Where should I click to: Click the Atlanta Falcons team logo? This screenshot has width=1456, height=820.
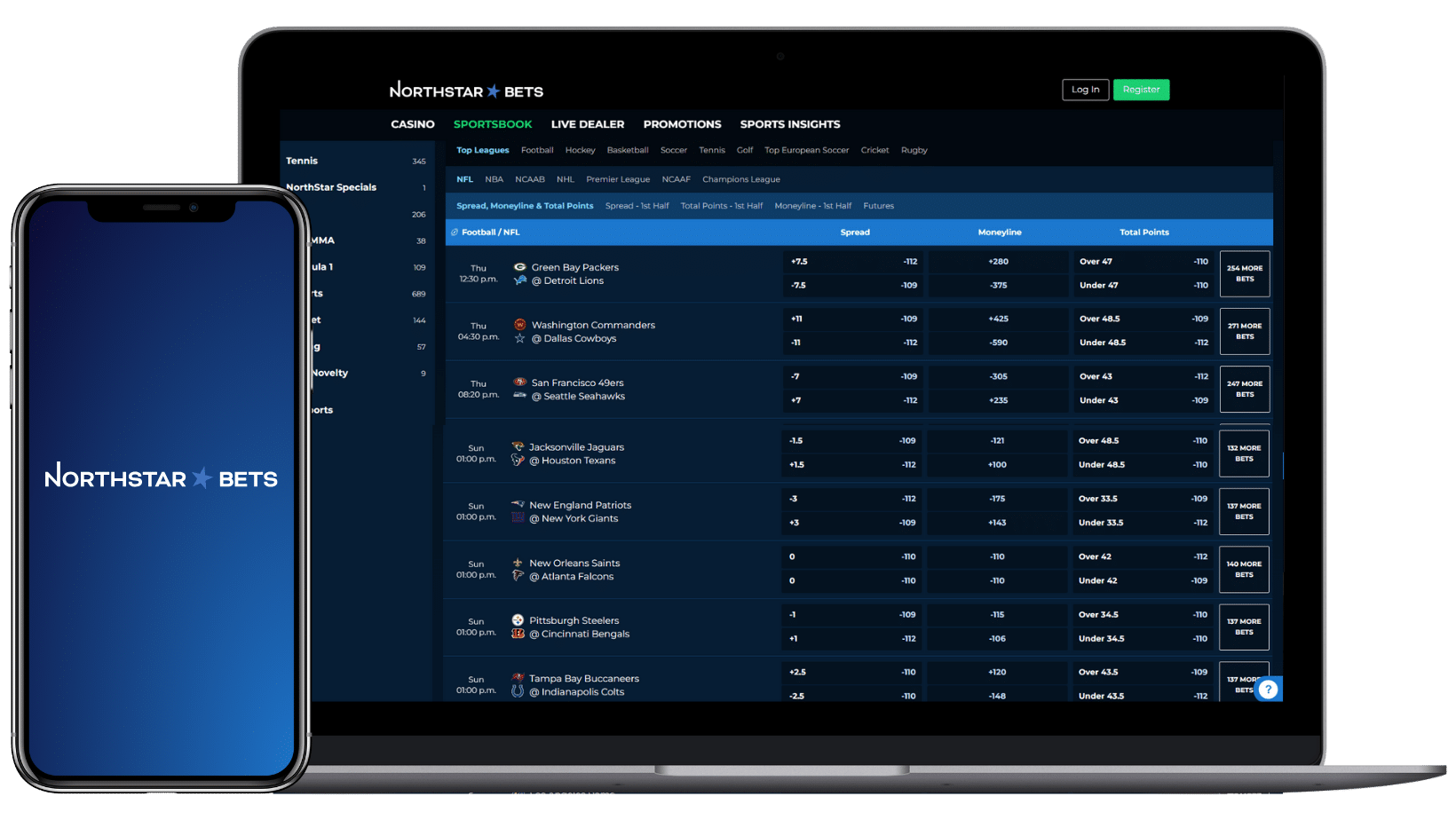tap(518, 576)
